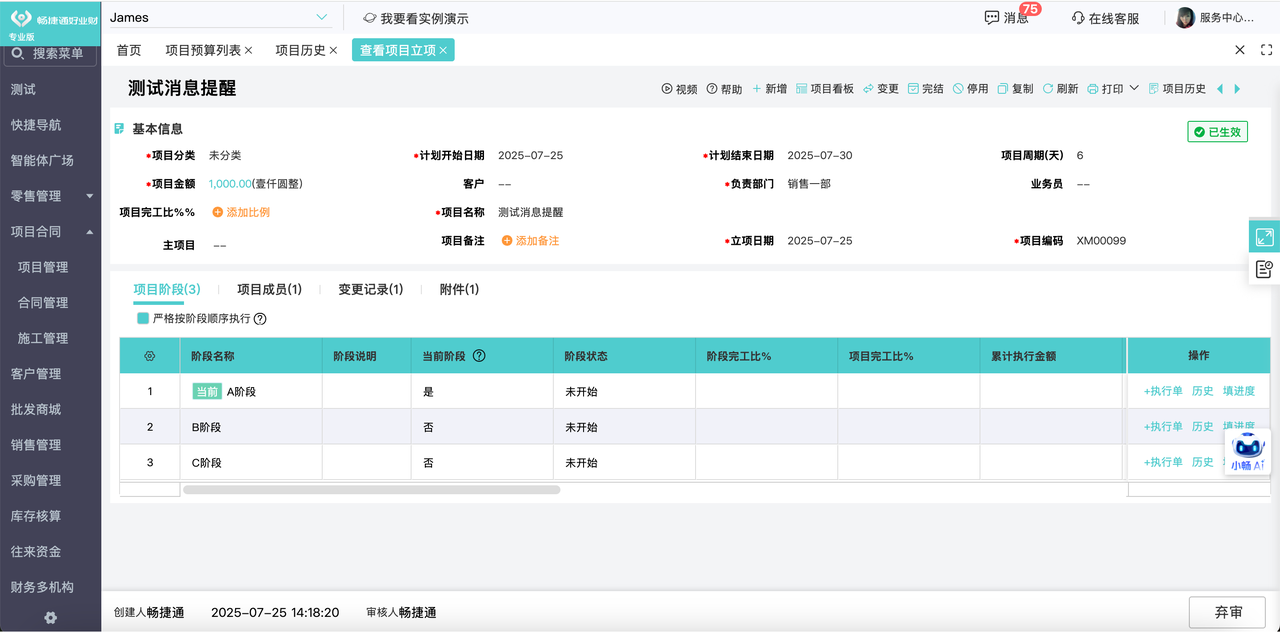
Task: Click the 小畅 AI assistant robot icon
Action: coord(1248,452)
